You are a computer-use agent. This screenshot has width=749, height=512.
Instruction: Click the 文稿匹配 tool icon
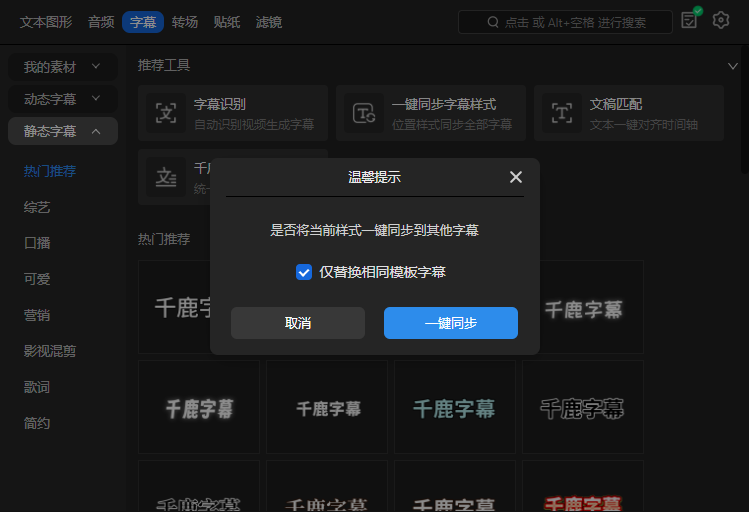(562, 113)
